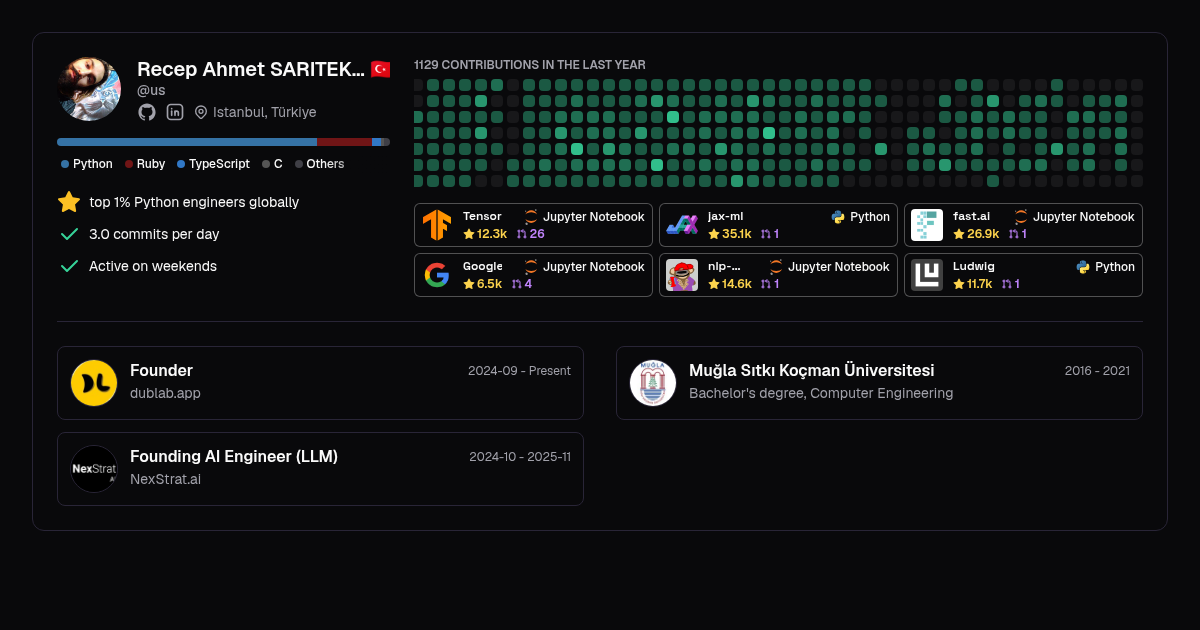Click the TensorFlow logo in the Tensor card
Viewport: 1200px width, 630px height.
[437, 225]
